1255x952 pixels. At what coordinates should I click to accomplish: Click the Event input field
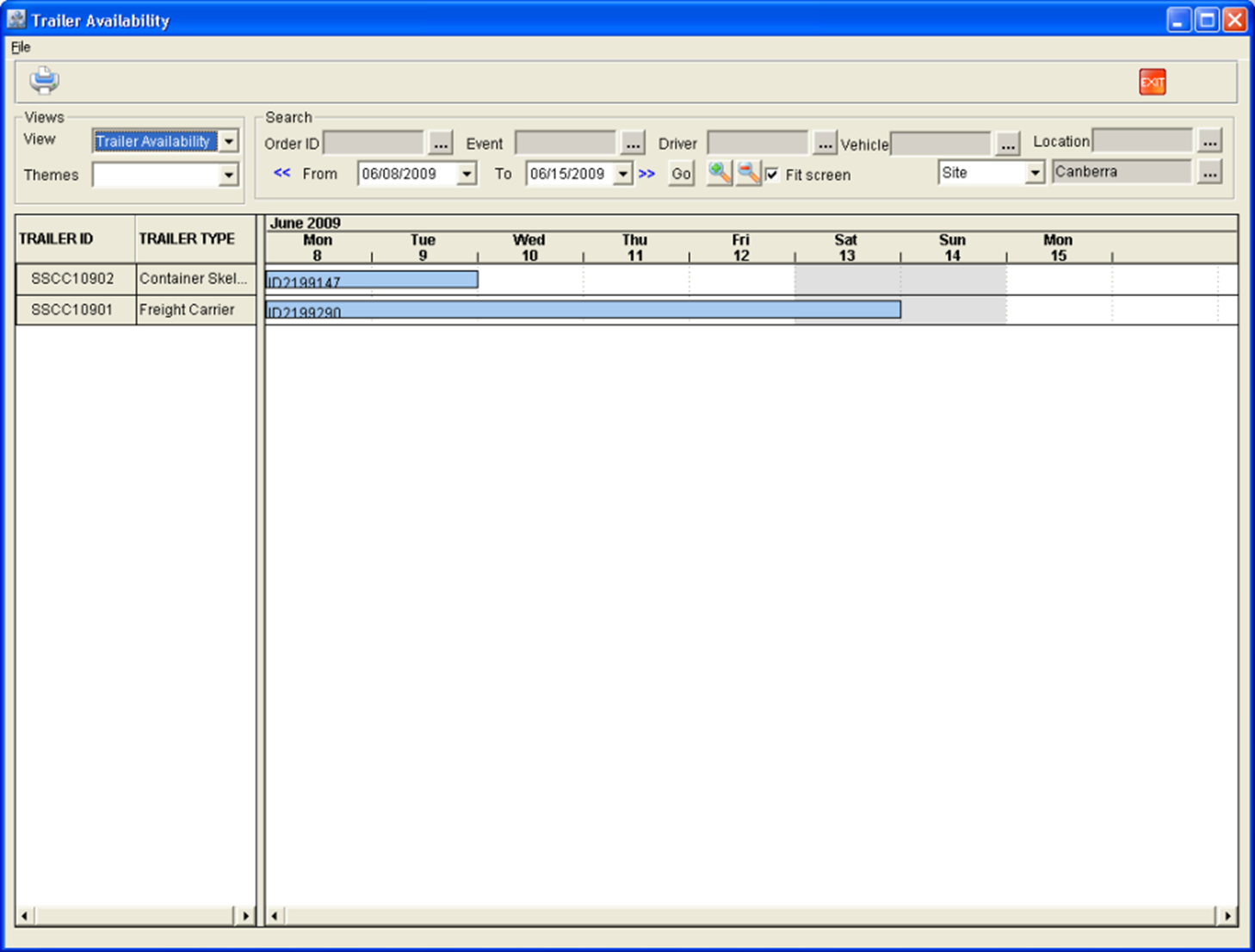pyautogui.click(x=566, y=143)
